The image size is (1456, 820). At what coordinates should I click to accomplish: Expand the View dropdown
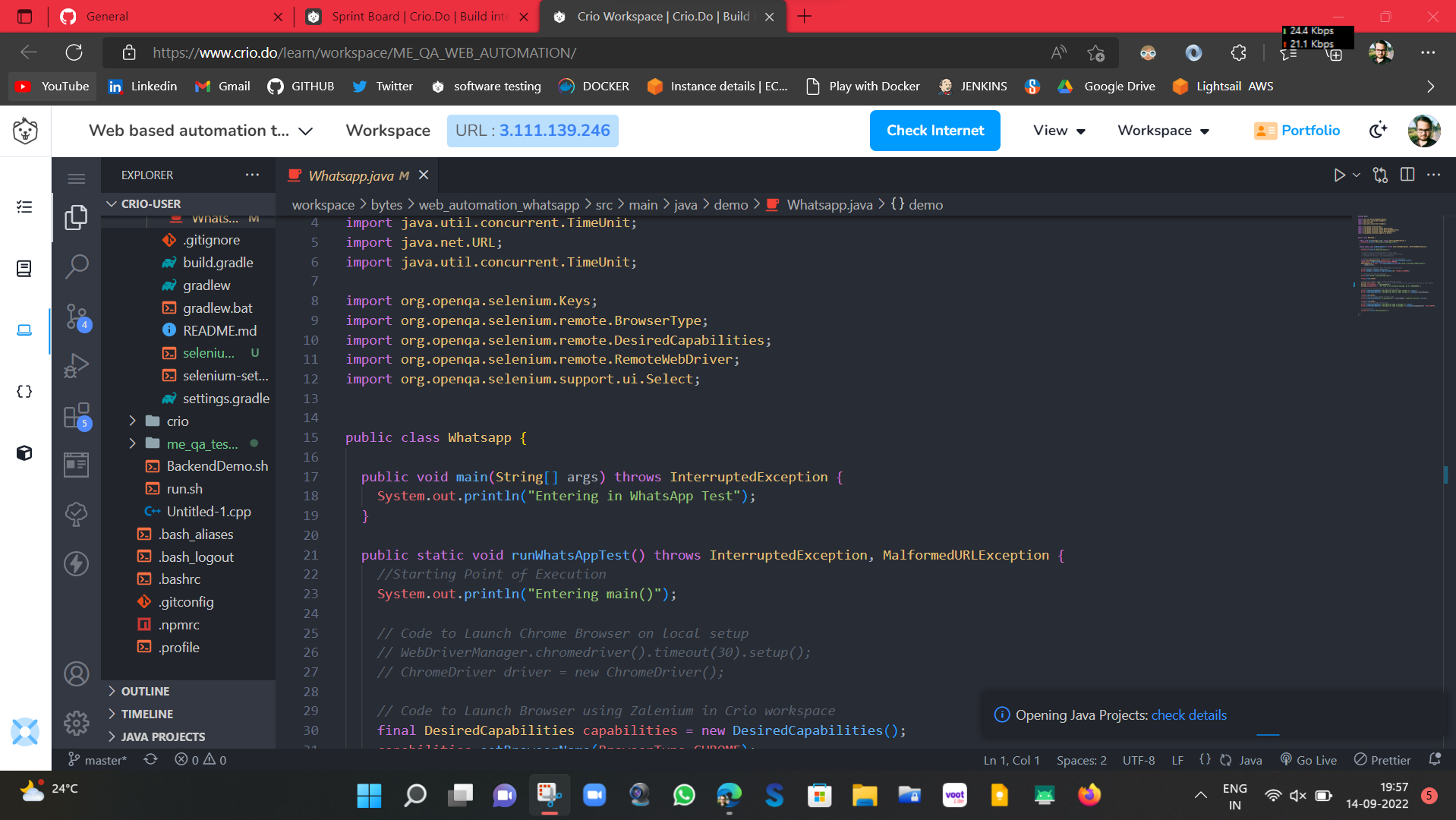(1057, 130)
